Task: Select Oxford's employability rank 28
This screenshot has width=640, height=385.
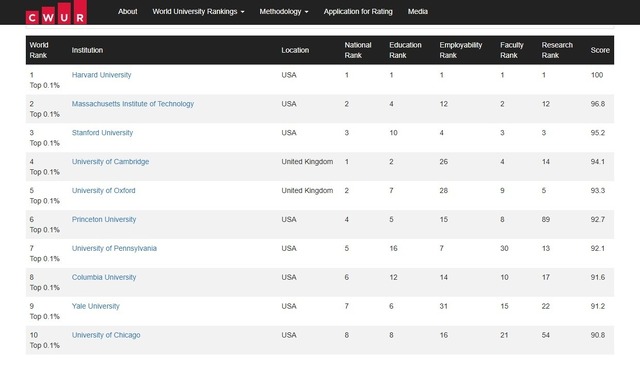Action: click(444, 191)
